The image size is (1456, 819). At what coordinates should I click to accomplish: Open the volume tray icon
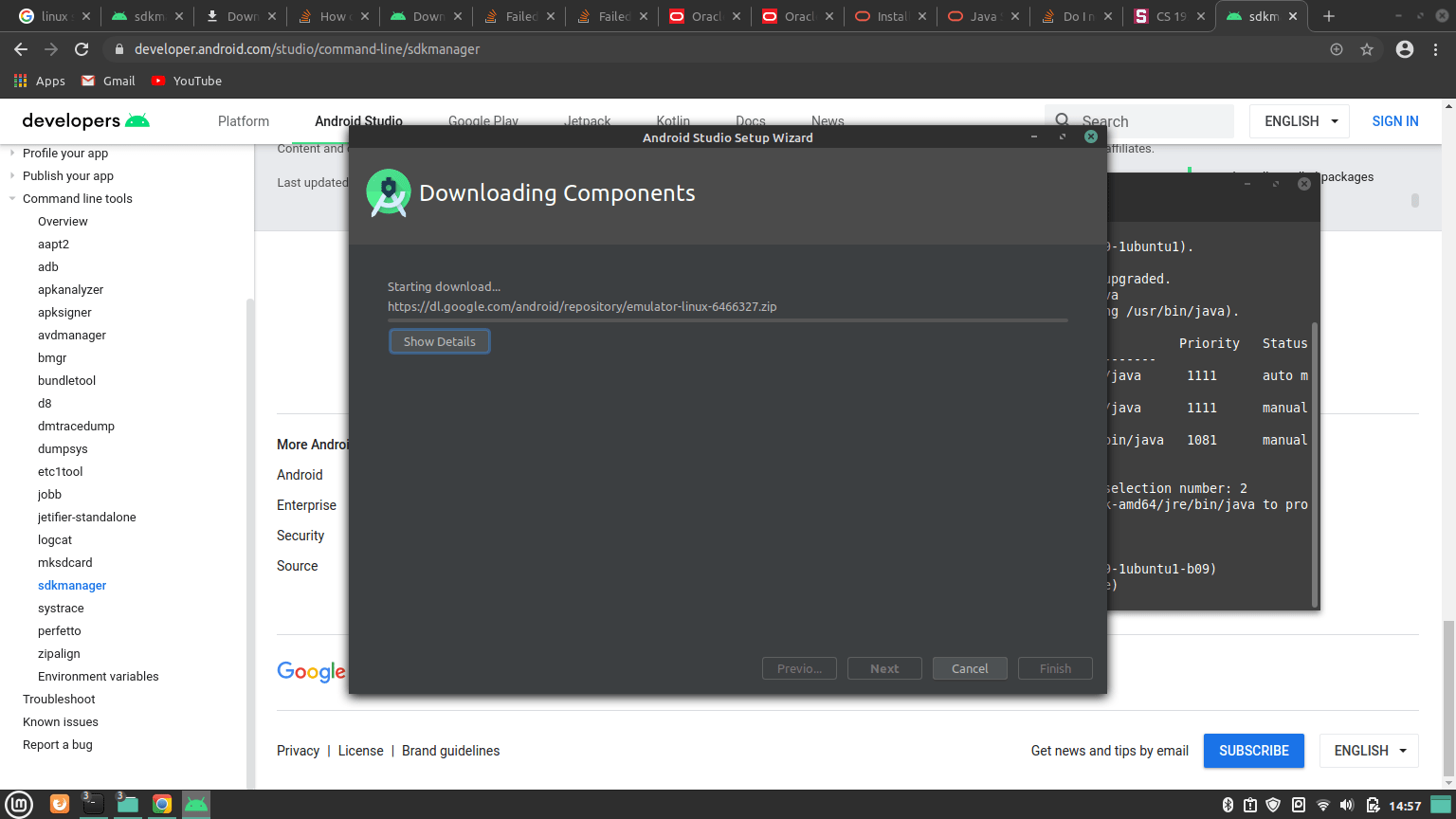(1348, 804)
